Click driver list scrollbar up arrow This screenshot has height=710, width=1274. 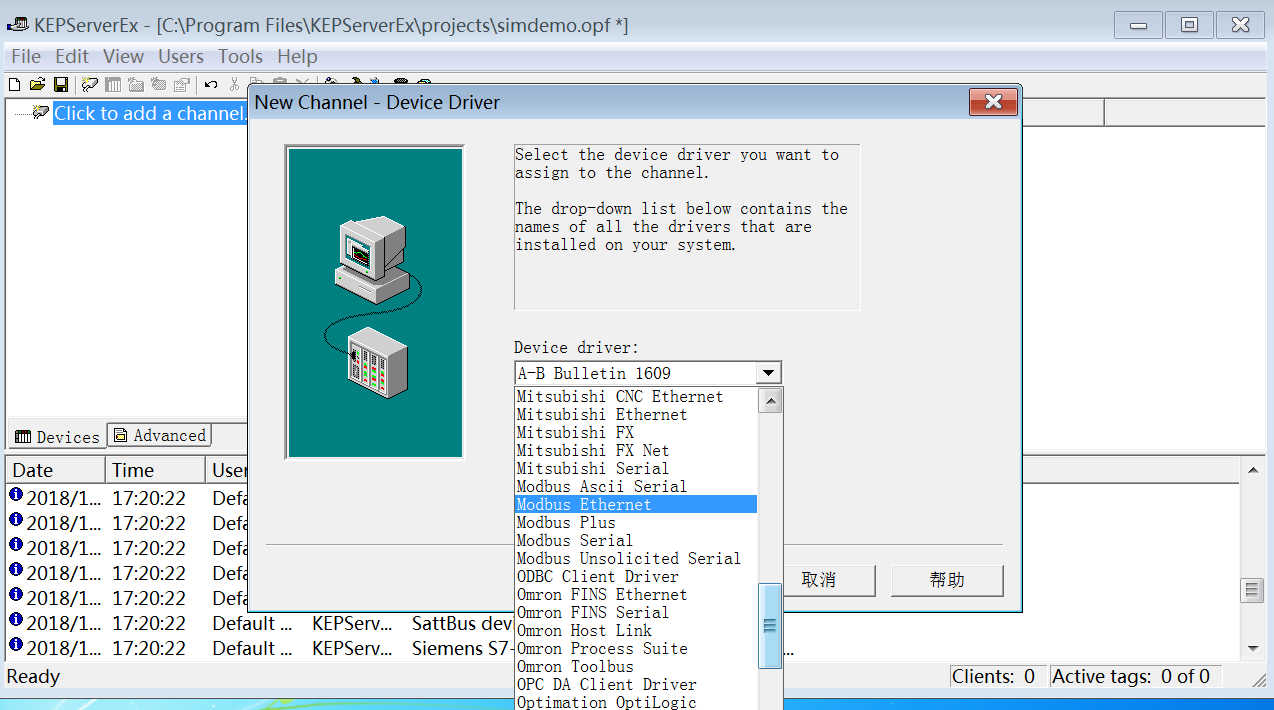[x=770, y=401]
